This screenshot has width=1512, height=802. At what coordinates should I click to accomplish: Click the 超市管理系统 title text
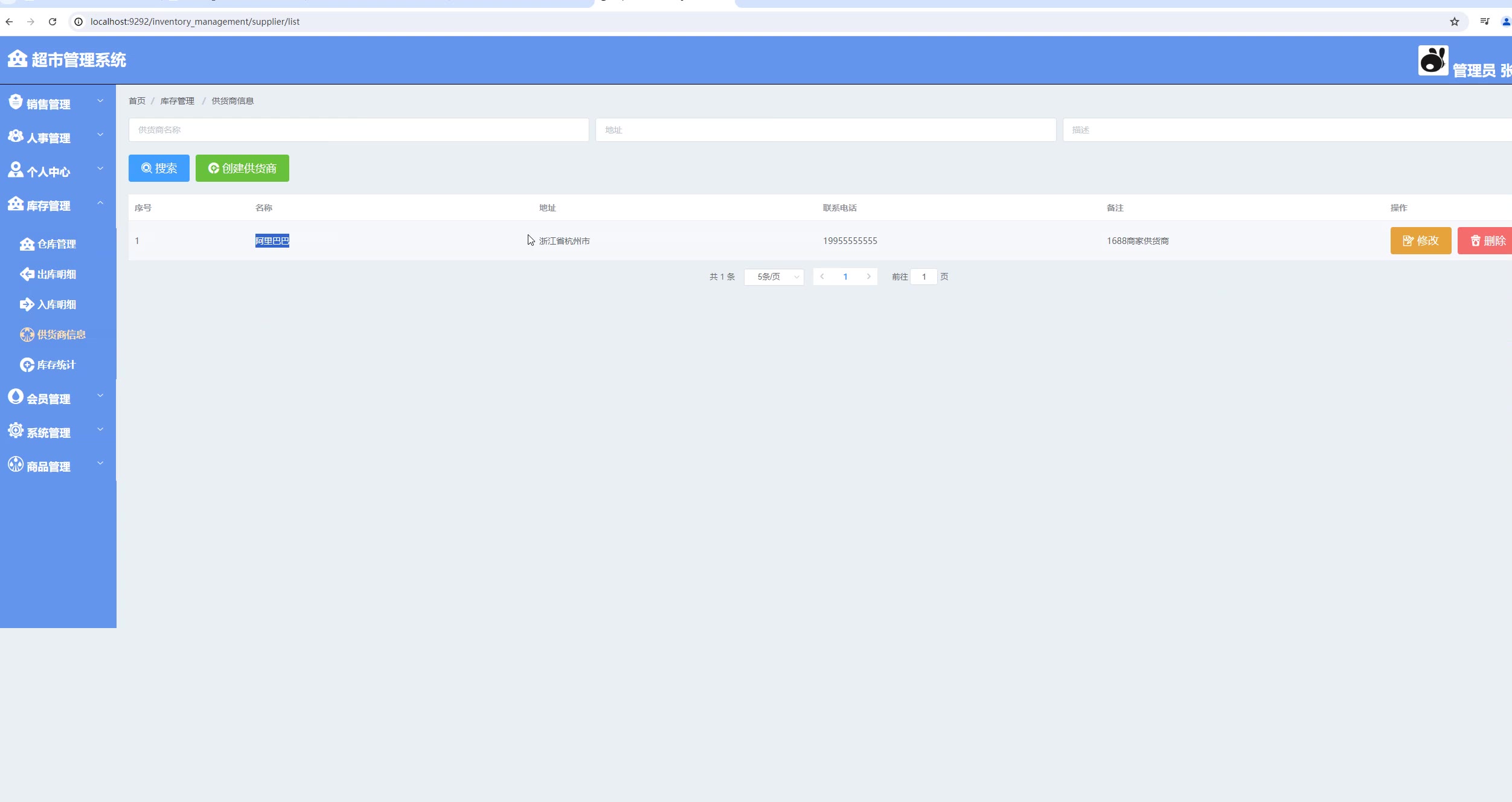(78, 60)
